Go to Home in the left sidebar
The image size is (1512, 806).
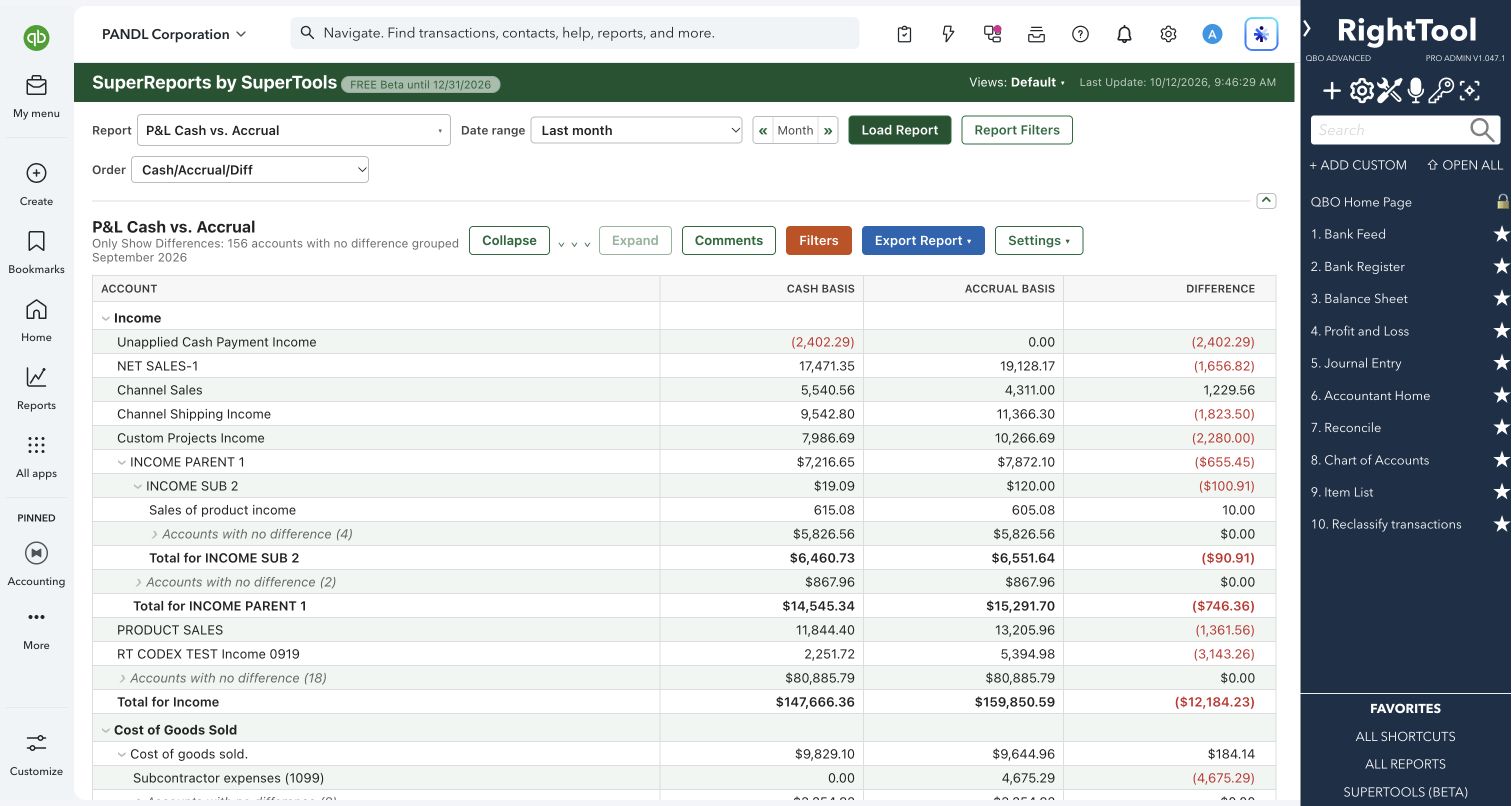[x=36, y=309]
